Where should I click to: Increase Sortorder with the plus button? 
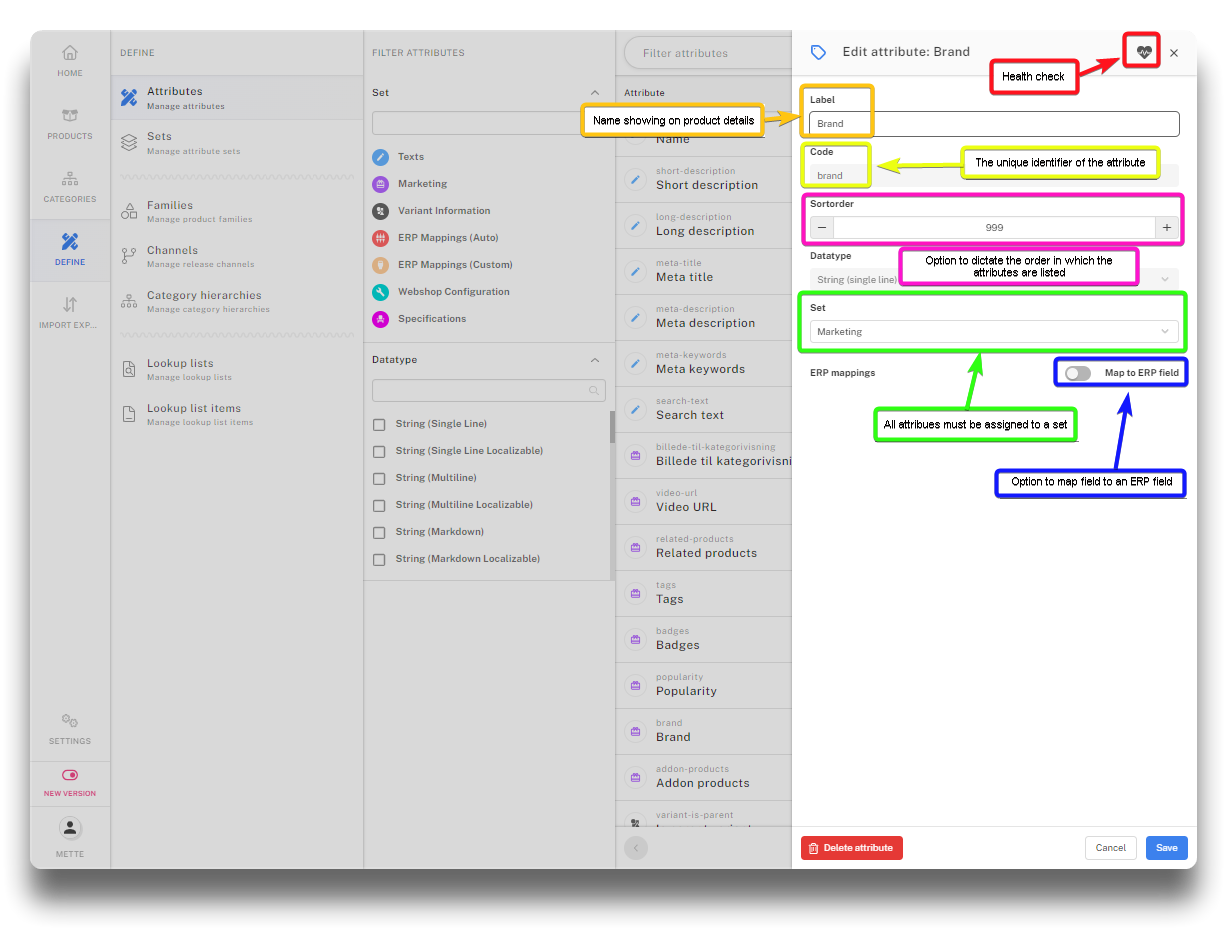pyautogui.click(x=1166, y=228)
